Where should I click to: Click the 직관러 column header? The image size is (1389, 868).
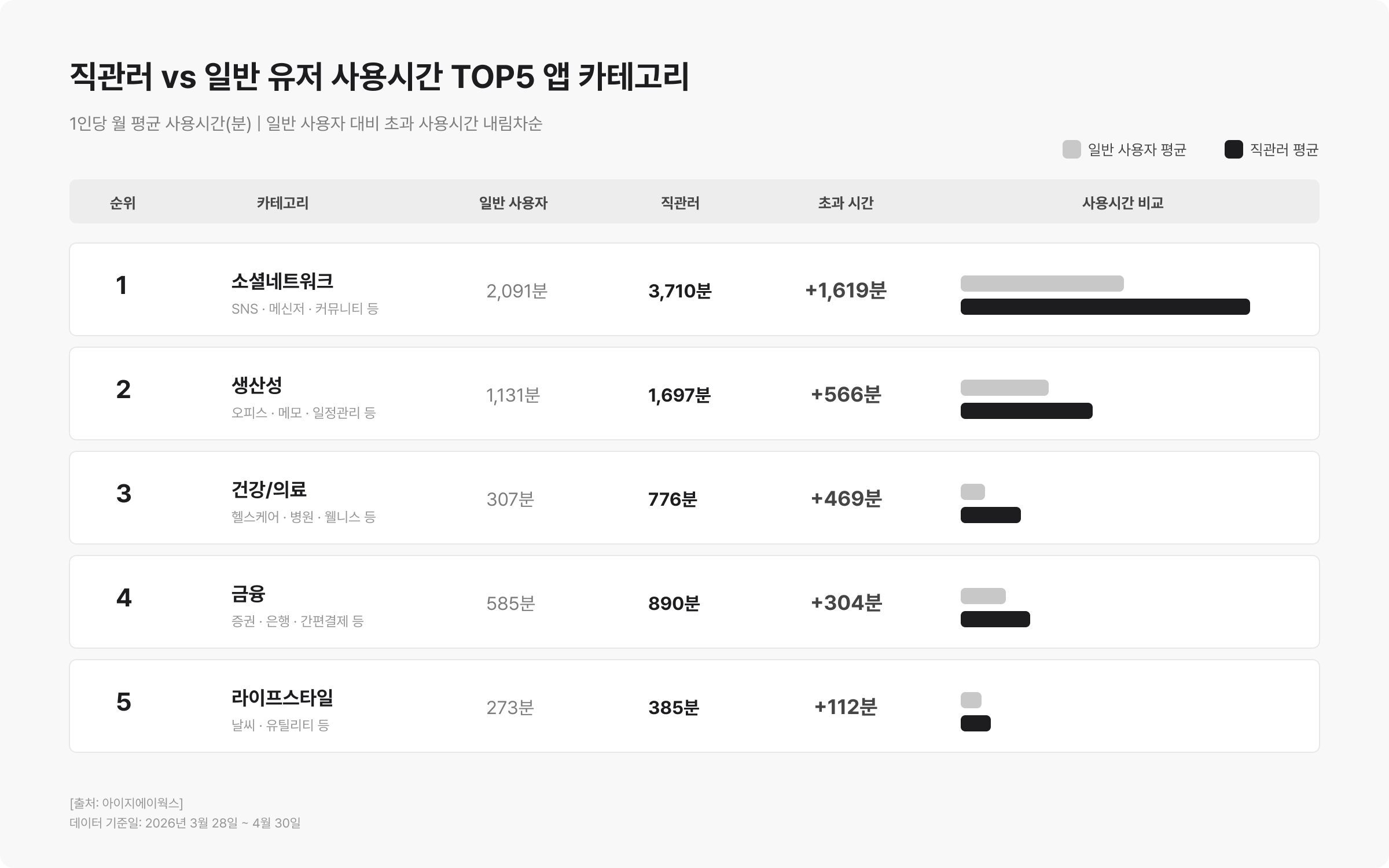click(x=680, y=203)
